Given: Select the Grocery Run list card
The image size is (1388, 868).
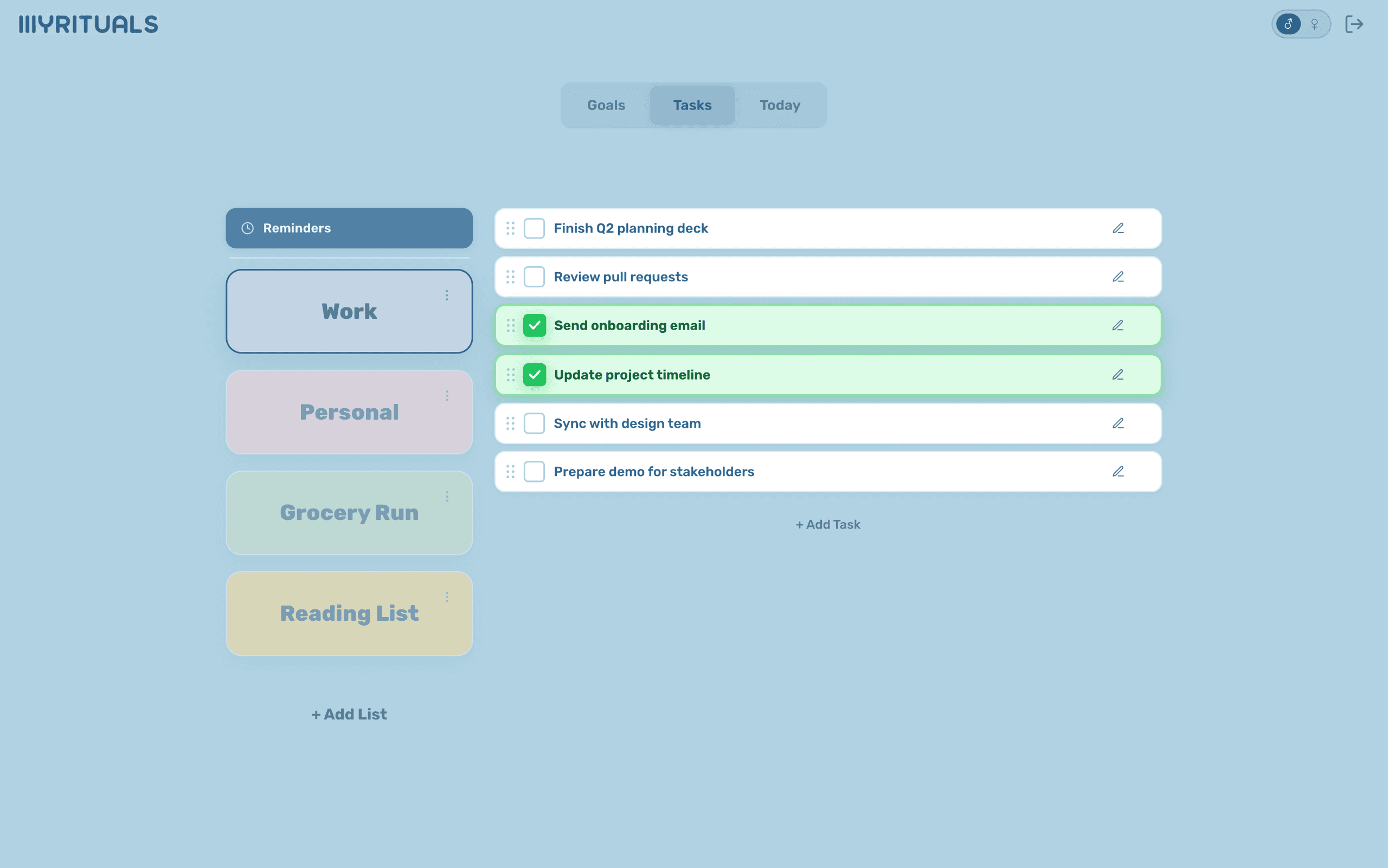Looking at the screenshot, I should coord(349,513).
